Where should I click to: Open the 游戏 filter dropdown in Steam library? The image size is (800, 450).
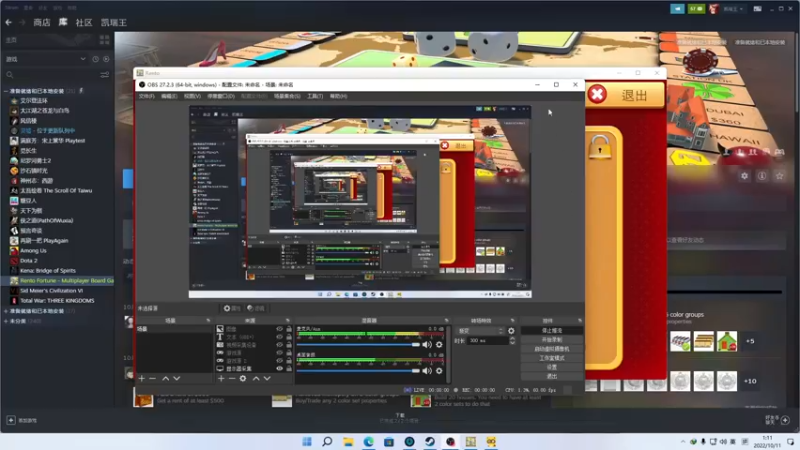46,59
